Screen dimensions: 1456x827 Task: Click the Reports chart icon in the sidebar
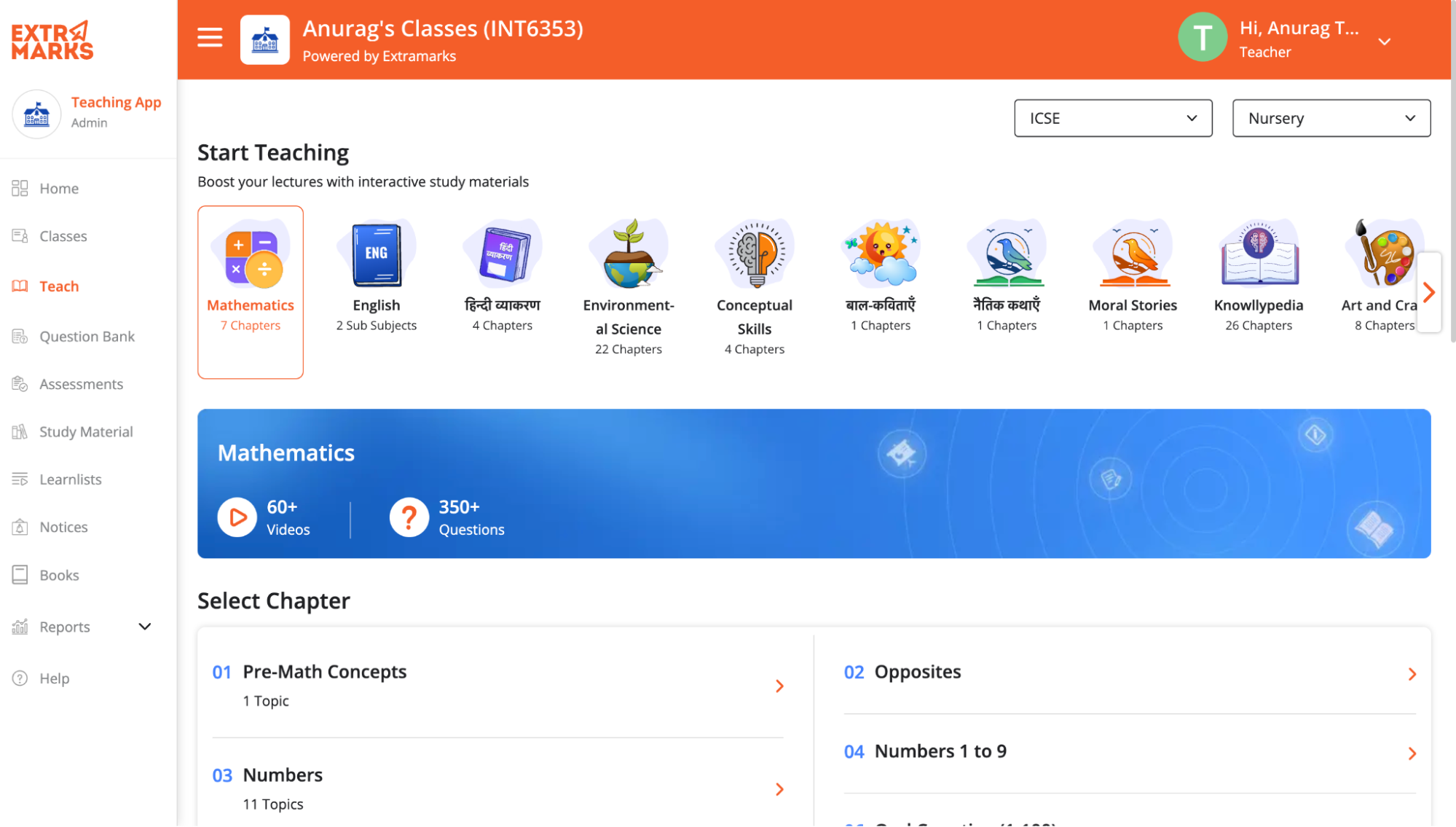pos(20,627)
